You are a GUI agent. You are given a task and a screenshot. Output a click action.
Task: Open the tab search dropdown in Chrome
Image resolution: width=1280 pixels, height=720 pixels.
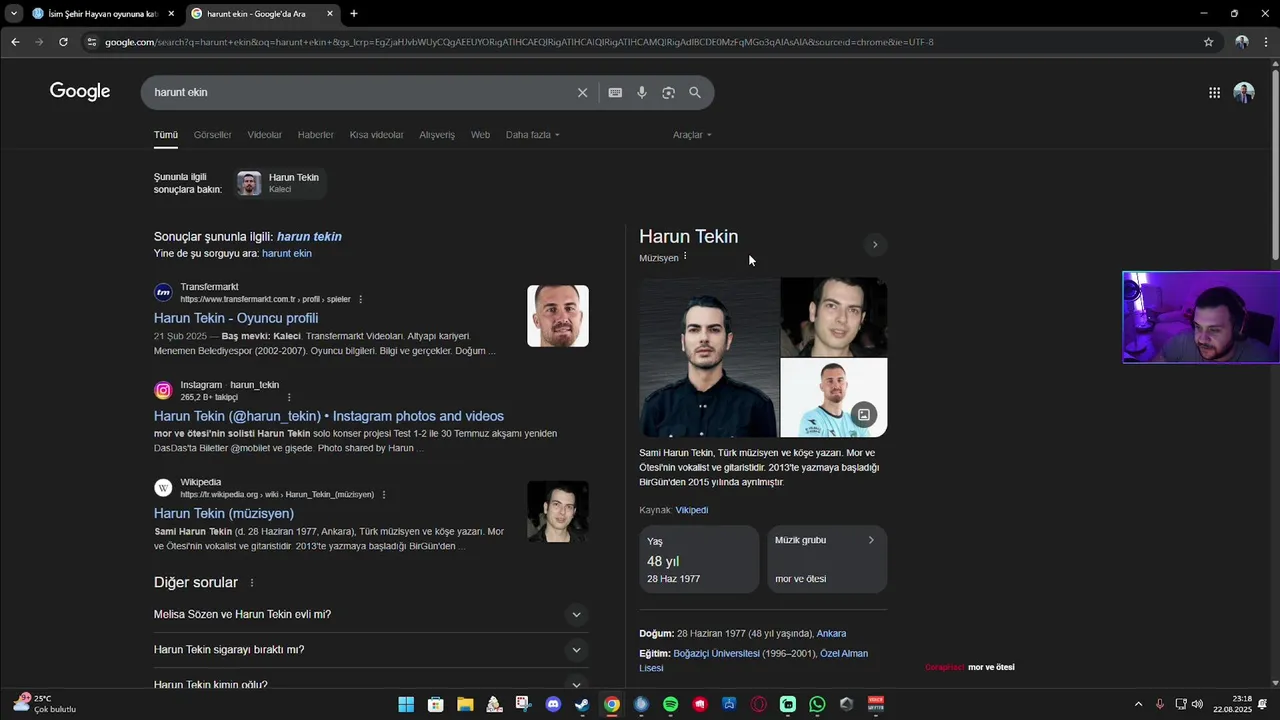tap(14, 14)
